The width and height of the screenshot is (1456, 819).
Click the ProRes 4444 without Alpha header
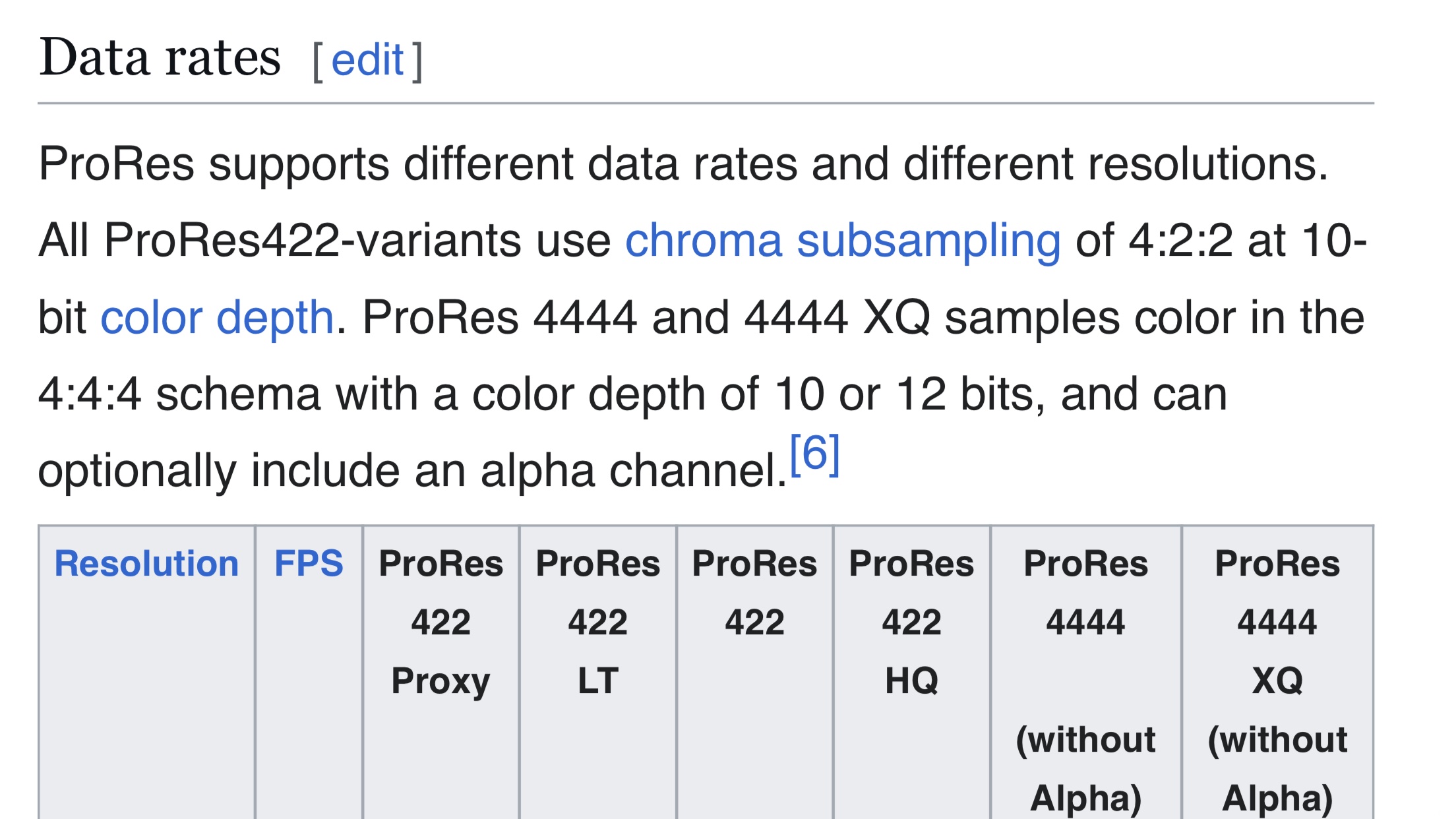(x=1085, y=679)
